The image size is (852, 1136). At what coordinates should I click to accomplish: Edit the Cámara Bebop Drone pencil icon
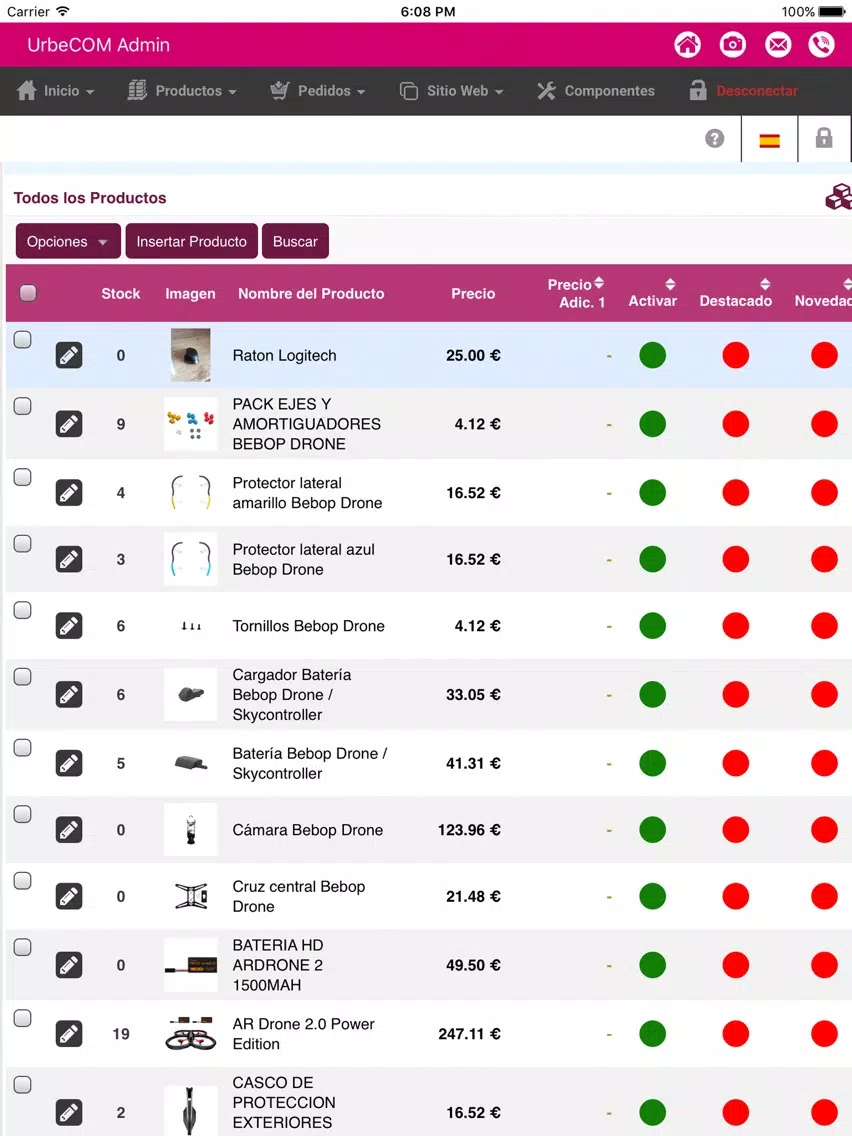tap(69, 830)
